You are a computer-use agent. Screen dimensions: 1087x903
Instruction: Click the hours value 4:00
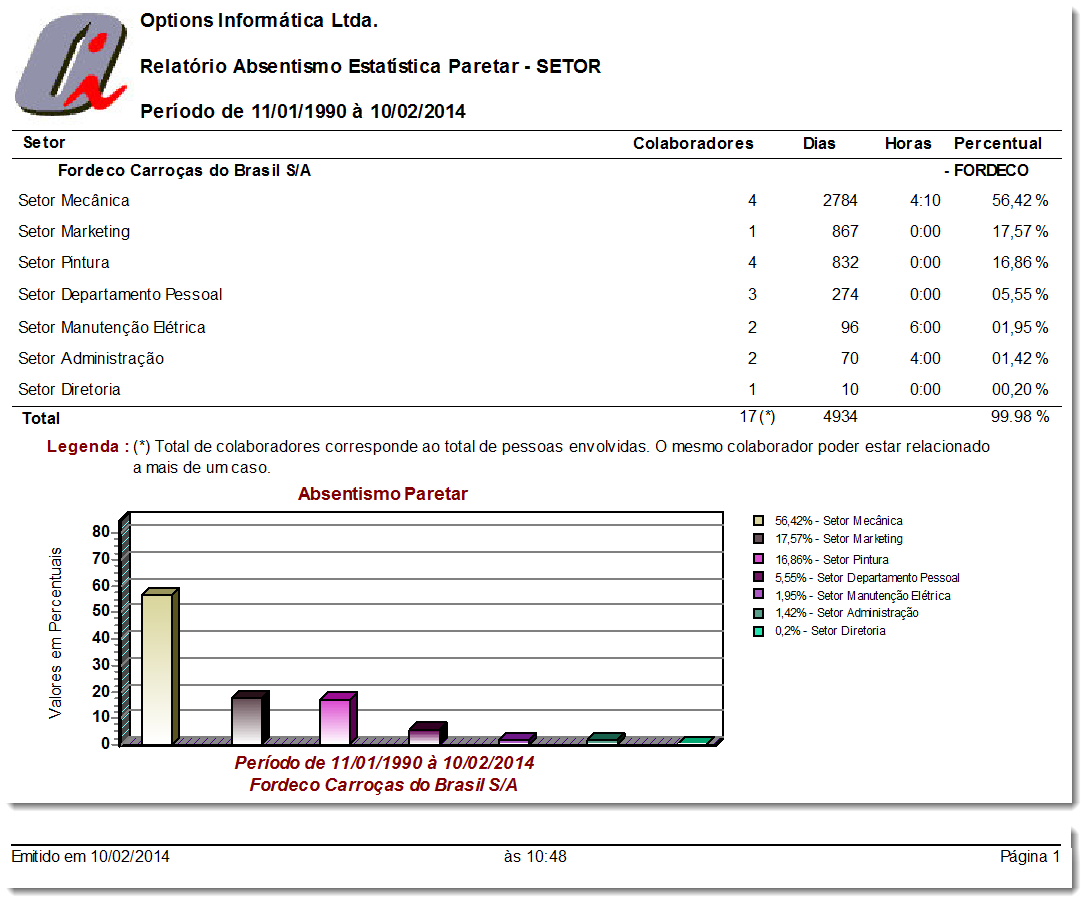[925, 358]
